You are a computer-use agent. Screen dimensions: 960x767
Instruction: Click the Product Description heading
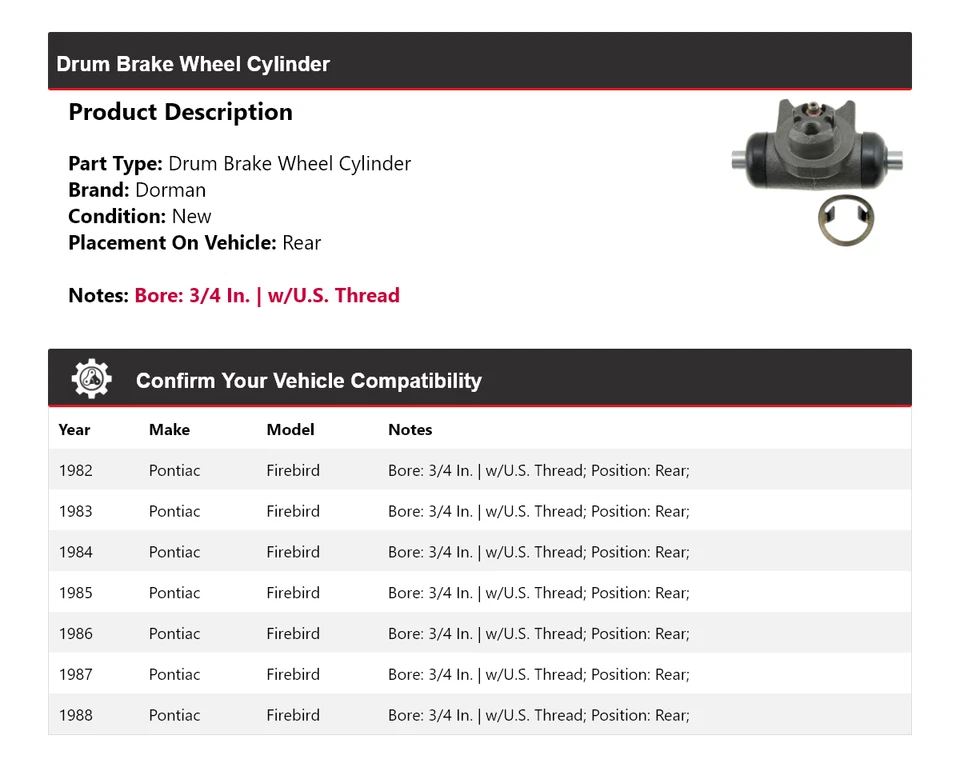pos(180,112)
